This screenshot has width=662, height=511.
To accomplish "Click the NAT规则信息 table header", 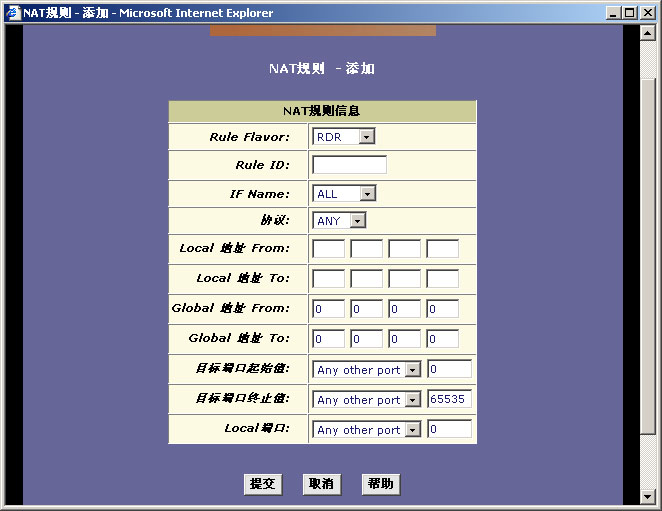I will (322, 111).
